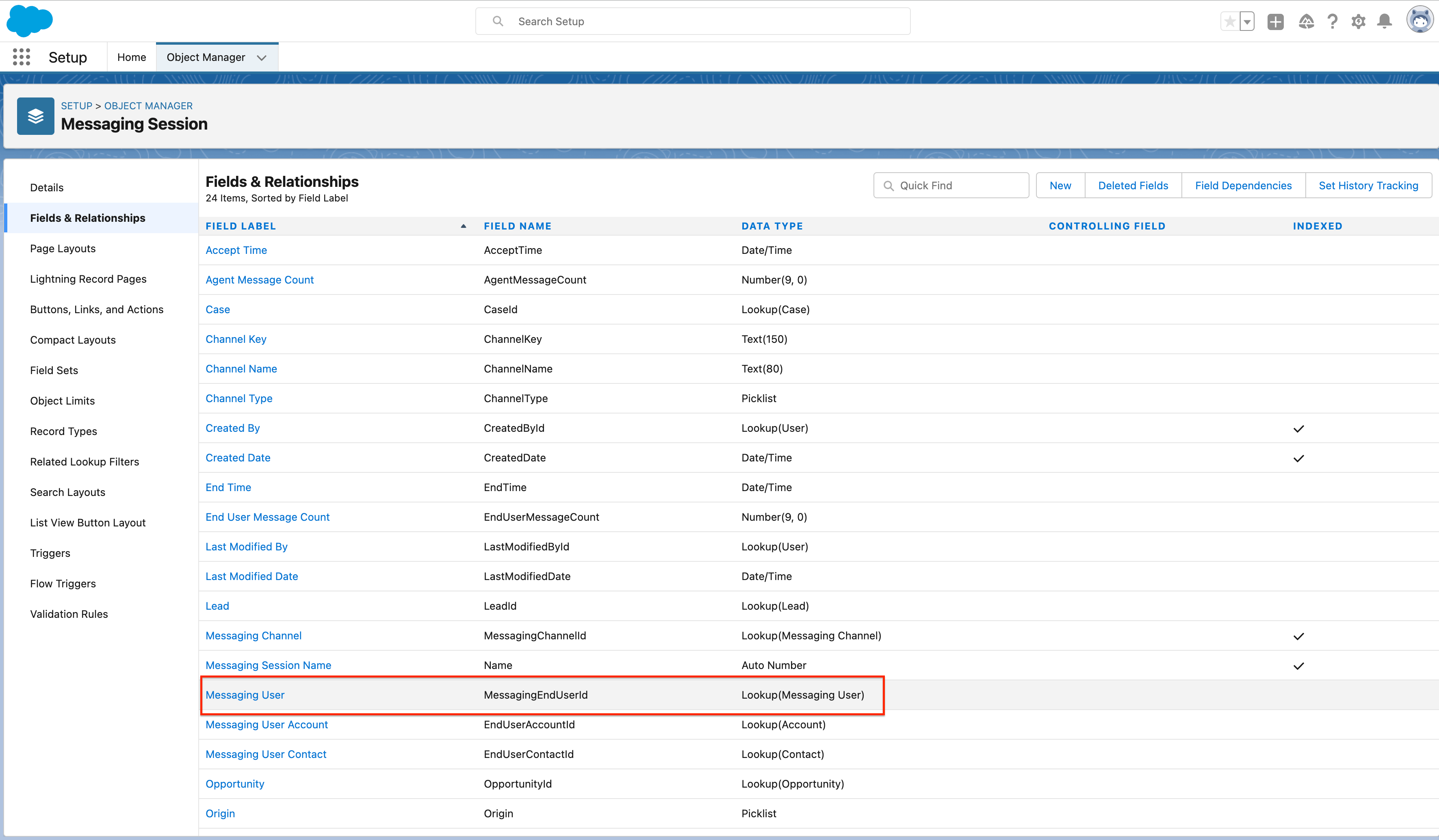Open Search Layouts
This screenshot has width=1439, height=840.
(x=67, y=492)
